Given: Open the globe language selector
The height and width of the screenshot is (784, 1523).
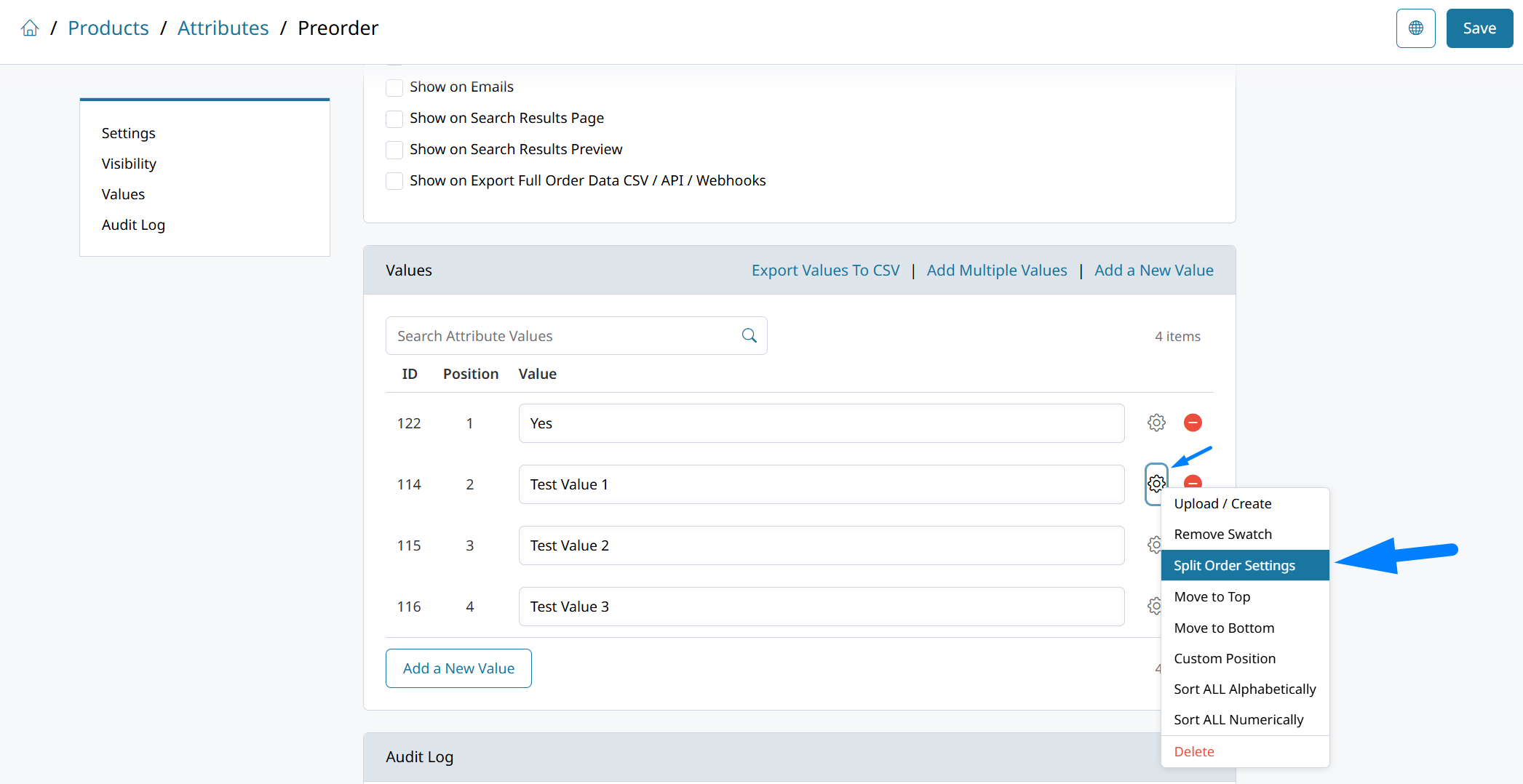Looking at the screenshot, I should [1415, 28].
